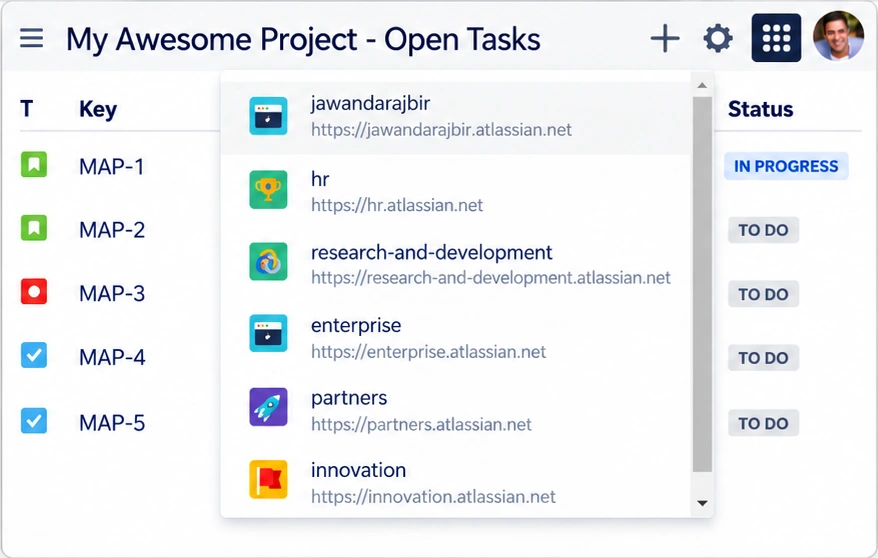
Task: Toggle the app switcher grid icon
Action: click(776, 38)
